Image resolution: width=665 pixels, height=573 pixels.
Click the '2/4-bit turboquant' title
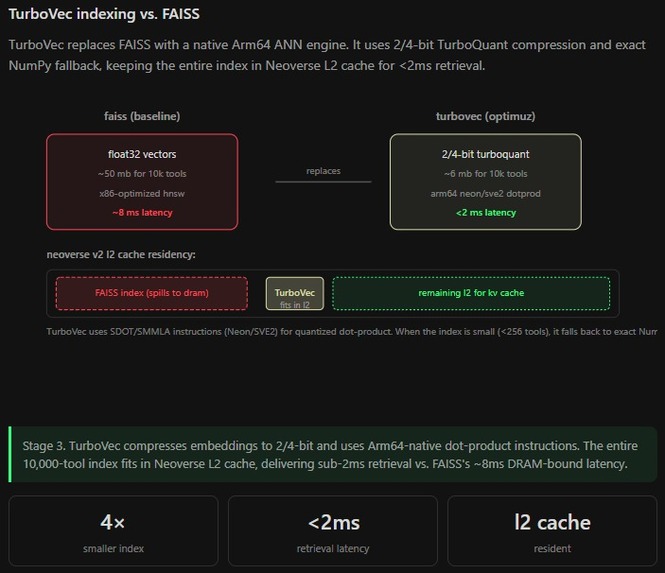486,154
